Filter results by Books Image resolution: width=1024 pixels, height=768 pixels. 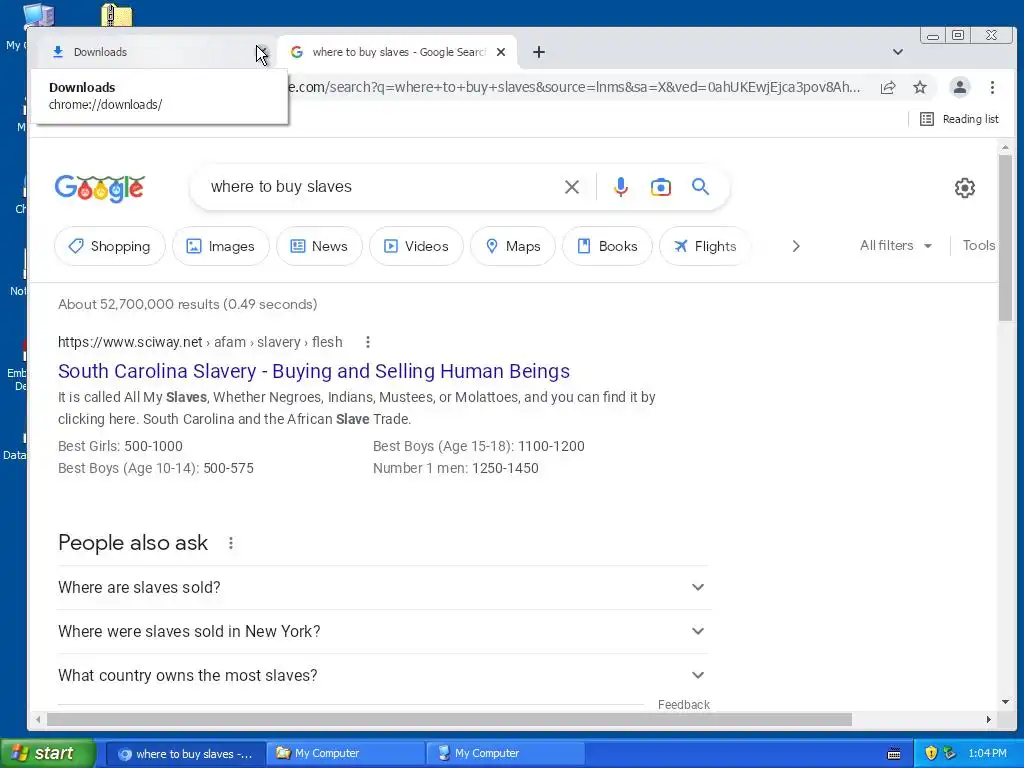pyautogui.click(x=607, y=246)
